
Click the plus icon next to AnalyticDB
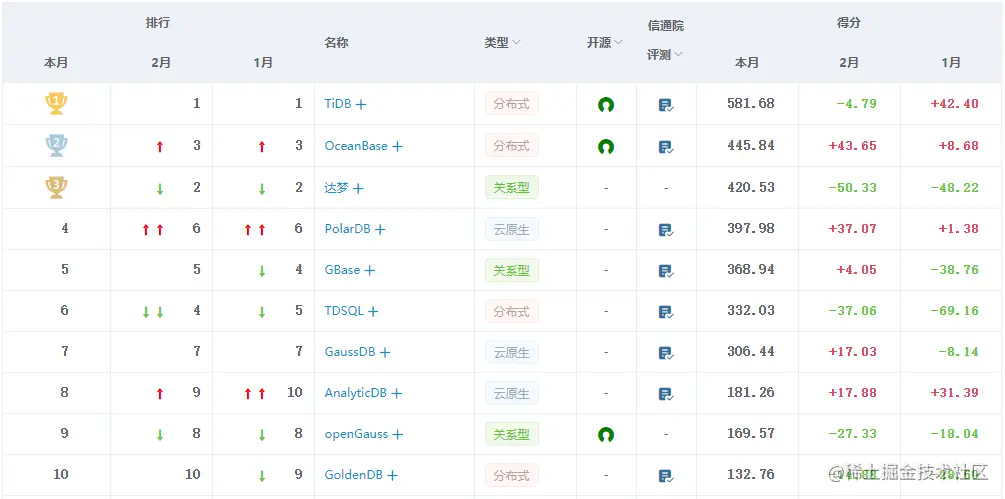click(x=397, y=393)
